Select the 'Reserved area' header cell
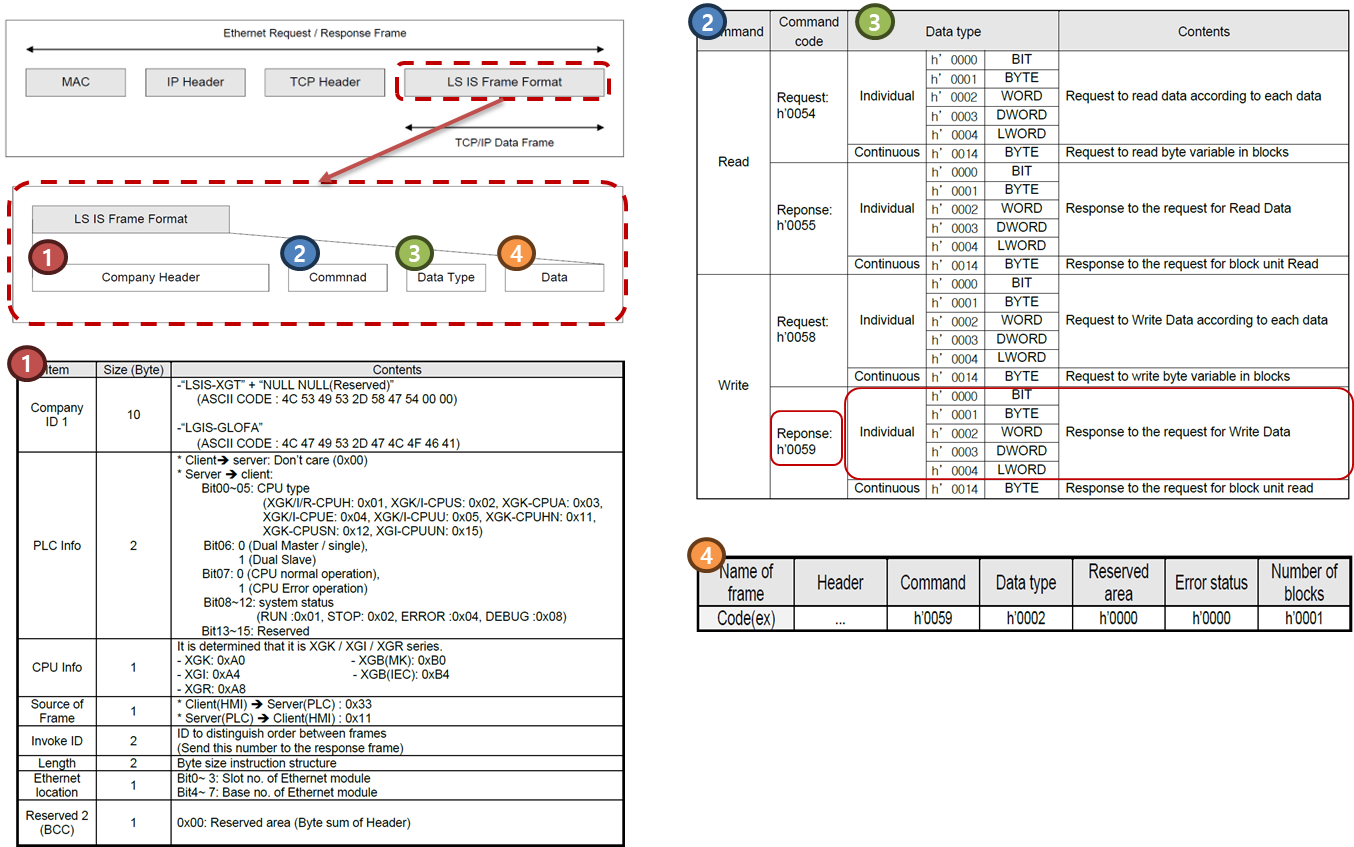1354x847 pixels. click(1118, 582)
